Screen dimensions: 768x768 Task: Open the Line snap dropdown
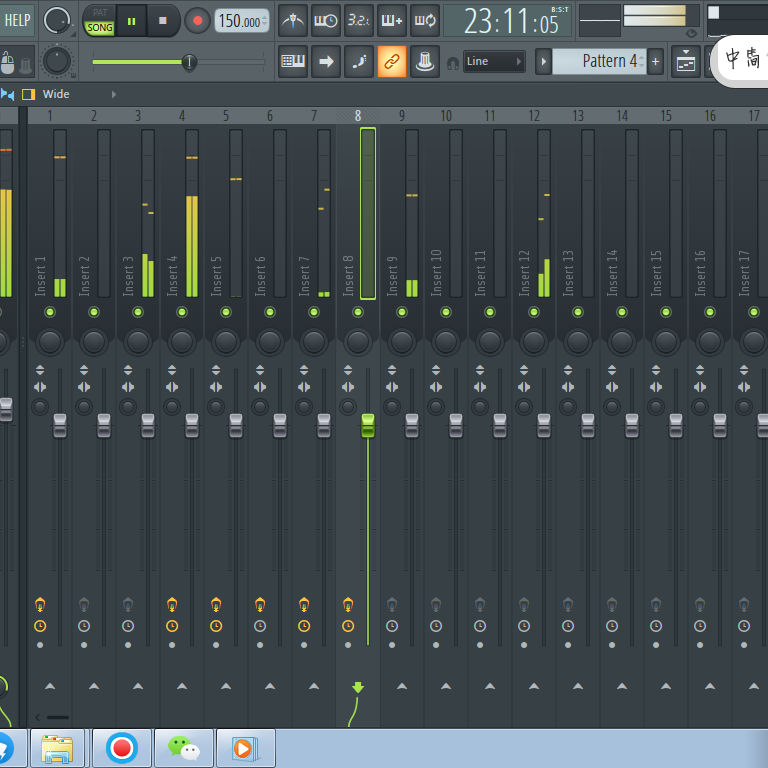pyautogui.click(x=494, y=61)
